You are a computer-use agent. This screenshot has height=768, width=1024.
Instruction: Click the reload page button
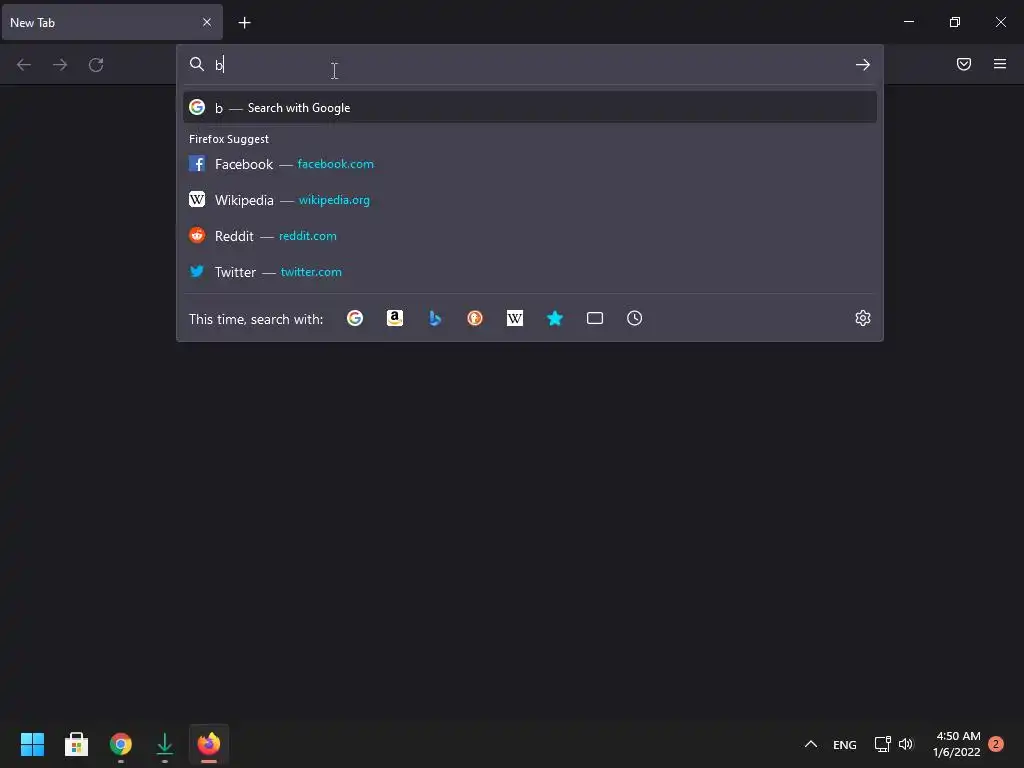[96, 65]
